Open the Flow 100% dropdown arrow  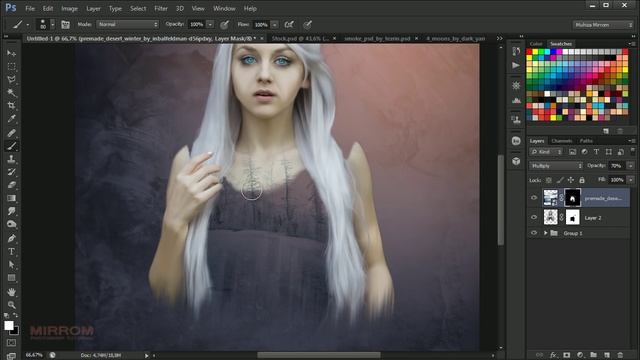click(275, 24)
